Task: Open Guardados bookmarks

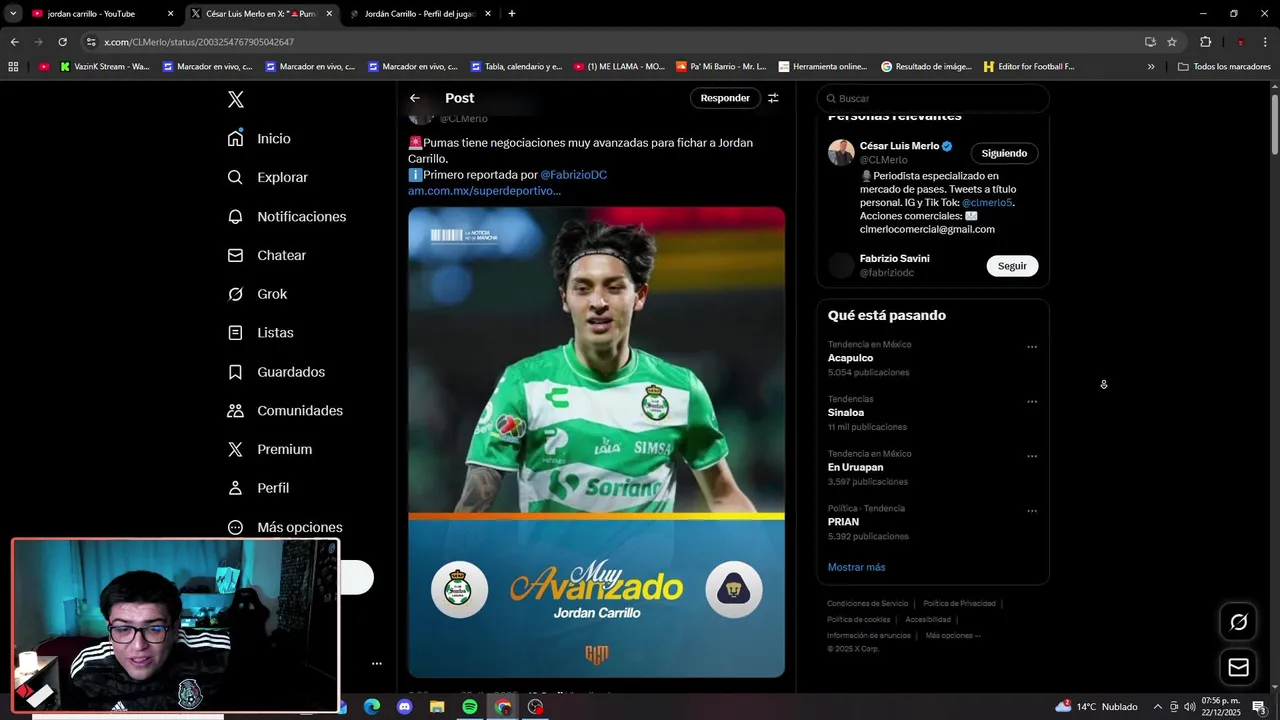Action: point(276,371)
